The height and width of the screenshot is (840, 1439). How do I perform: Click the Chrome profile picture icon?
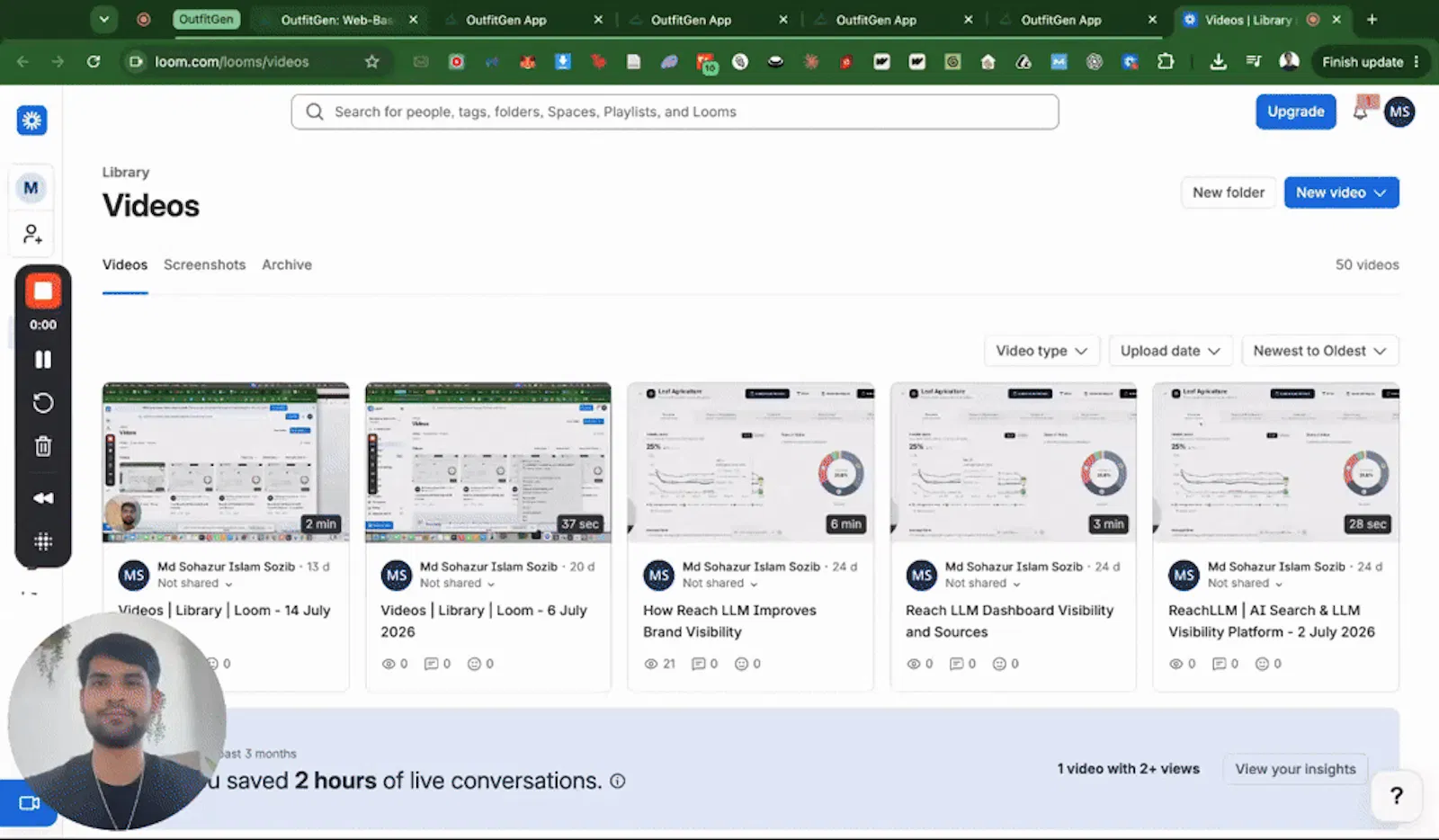point(1289,61)
